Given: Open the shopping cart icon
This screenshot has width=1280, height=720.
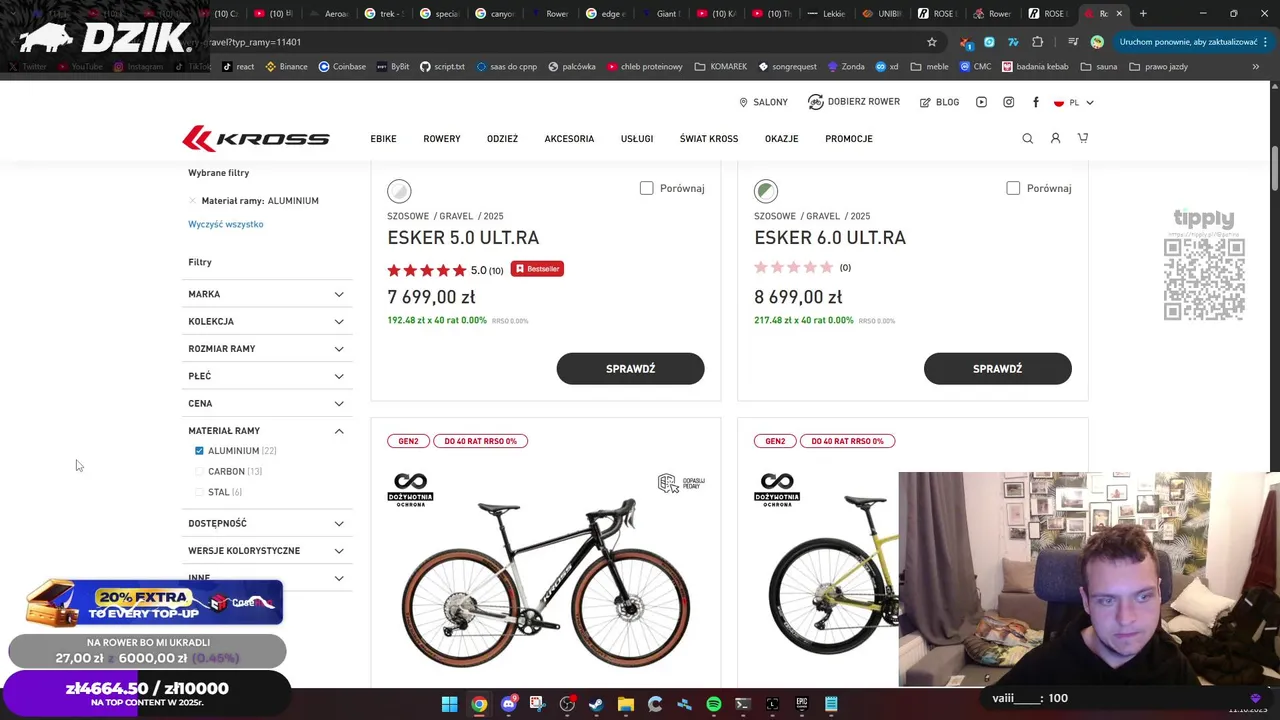Looking at the screenshot, I should pos(1083,138).
